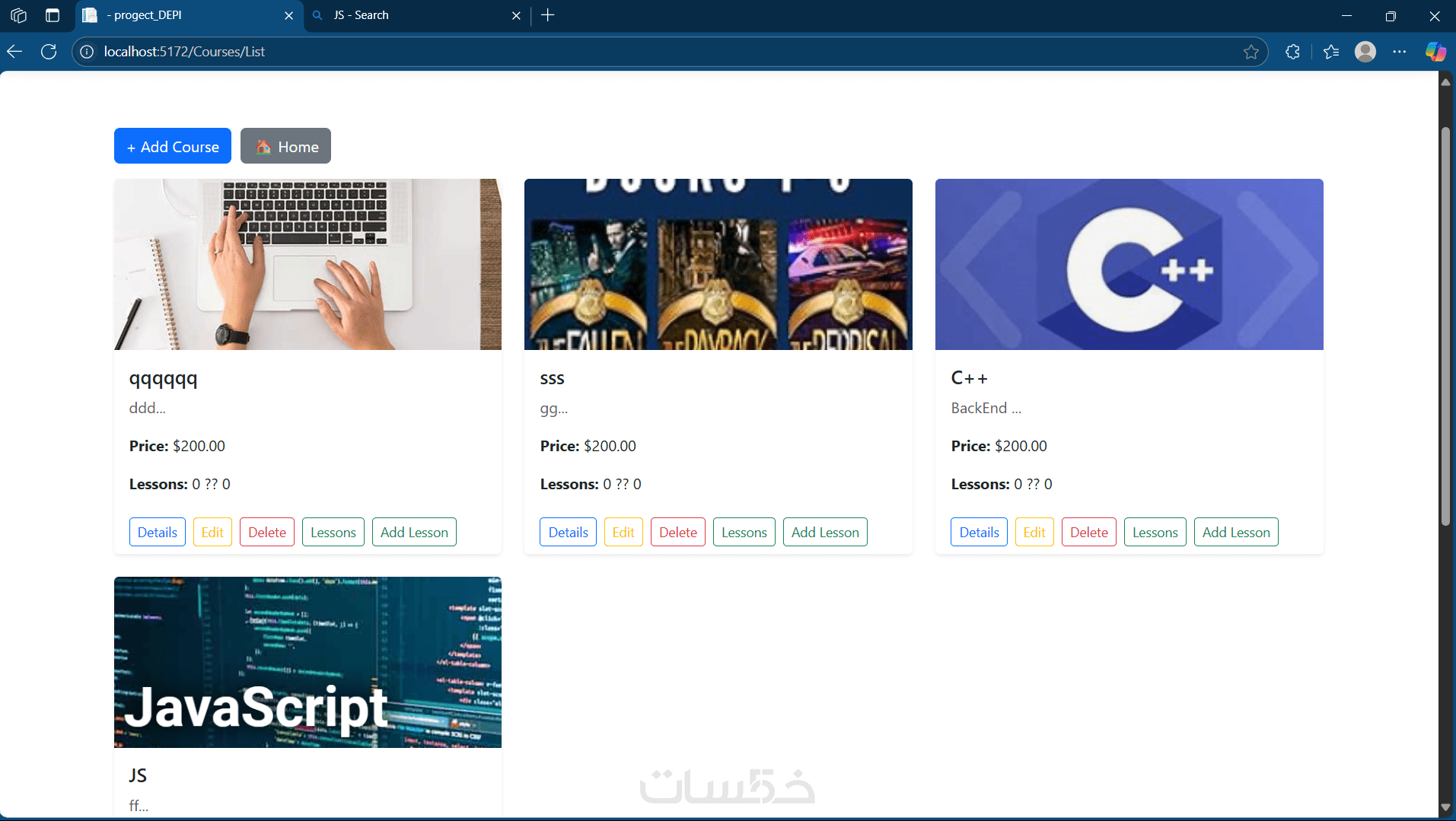Open Settings and more menu
The image size is (1456, 821).
pos(1399,52)
